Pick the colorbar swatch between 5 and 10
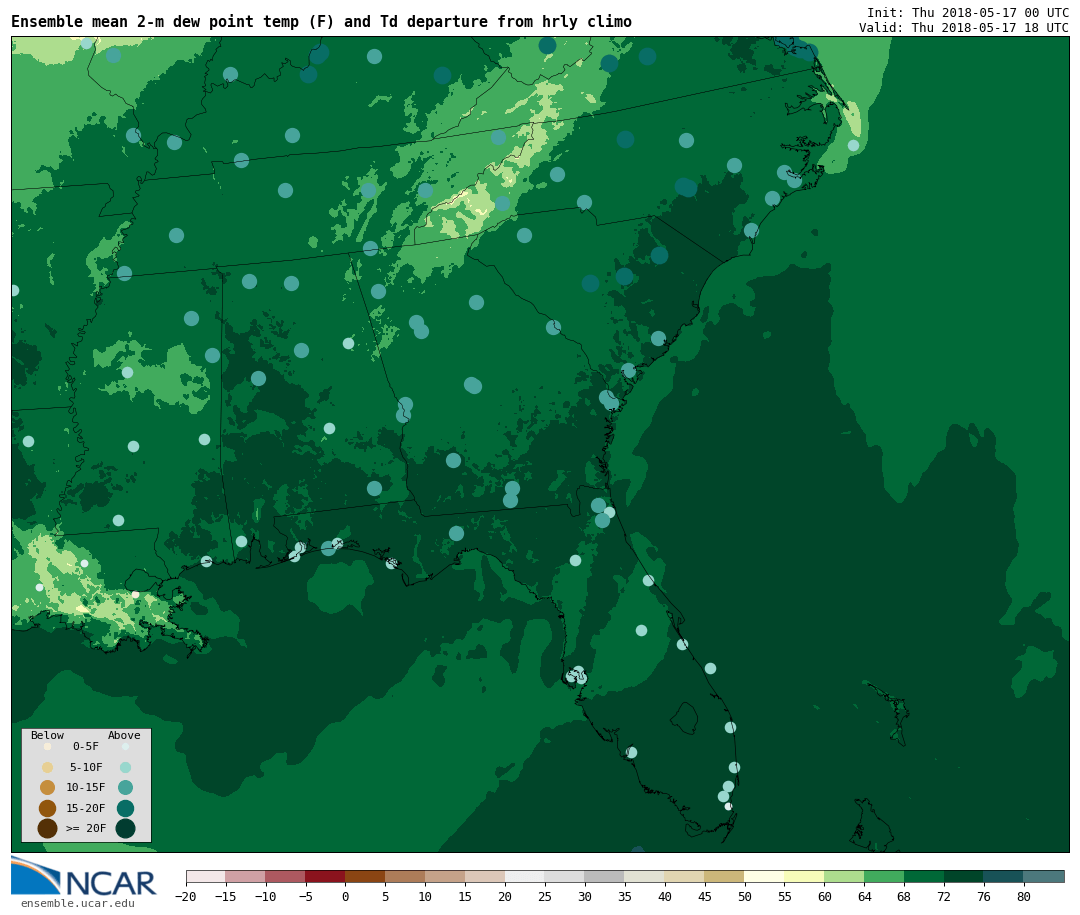Image resolution: width=1080 pixels, height=915 pixels. [406, 876]
